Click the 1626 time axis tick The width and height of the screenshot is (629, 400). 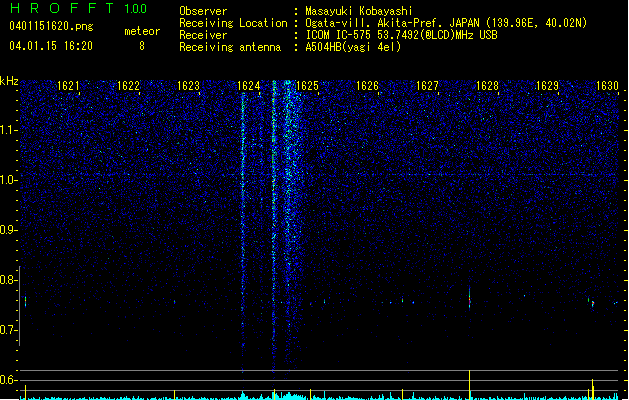tap(367, 86)
